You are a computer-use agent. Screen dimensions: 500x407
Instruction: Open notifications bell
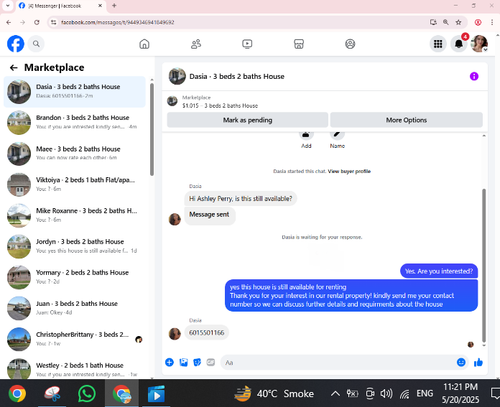pos(459,44)
